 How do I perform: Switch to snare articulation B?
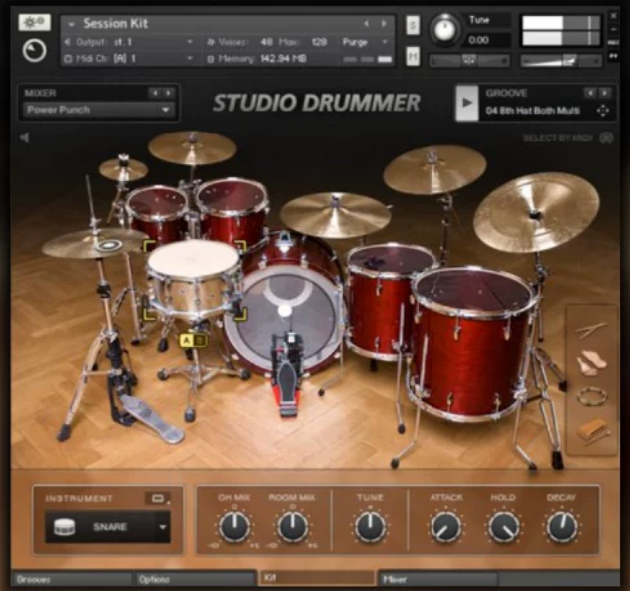pos(200,341)
